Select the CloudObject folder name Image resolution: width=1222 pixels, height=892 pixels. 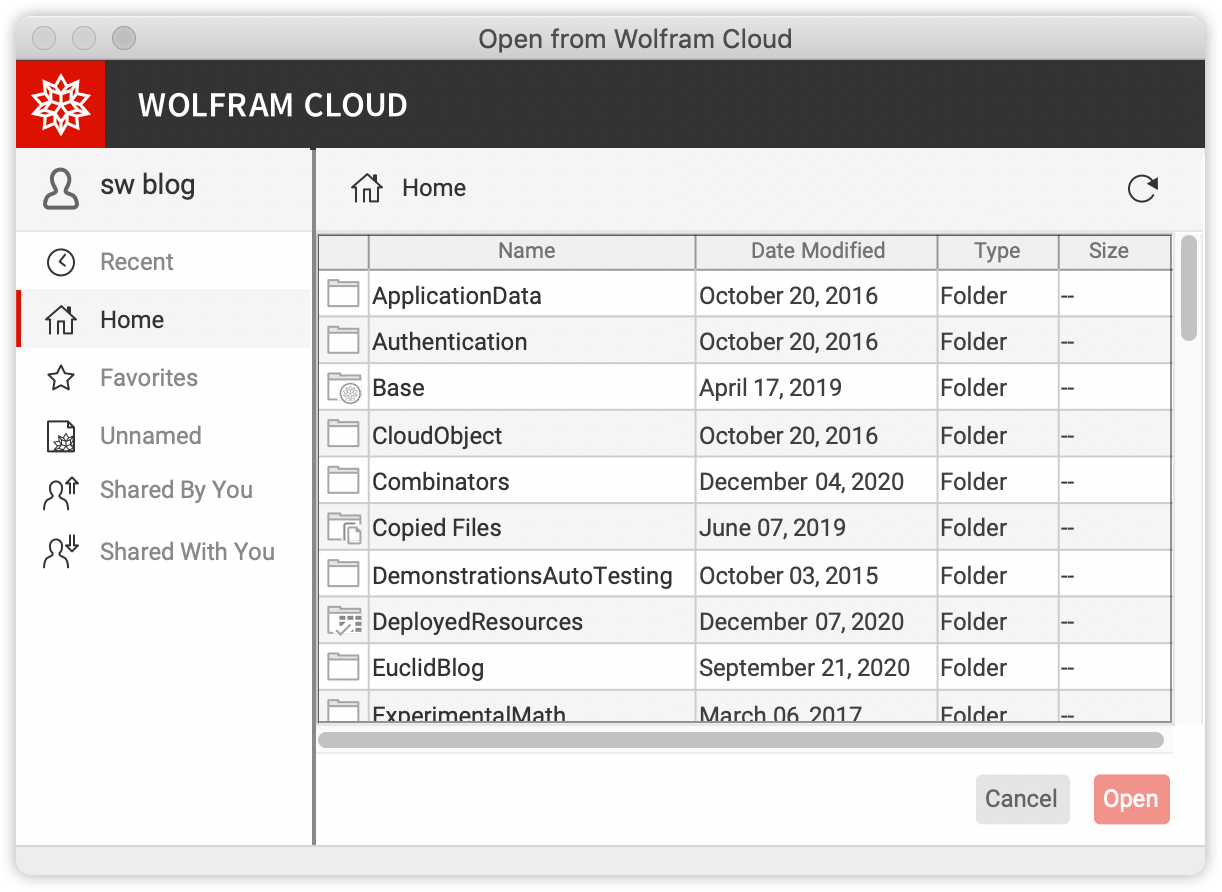click(437, 436)
